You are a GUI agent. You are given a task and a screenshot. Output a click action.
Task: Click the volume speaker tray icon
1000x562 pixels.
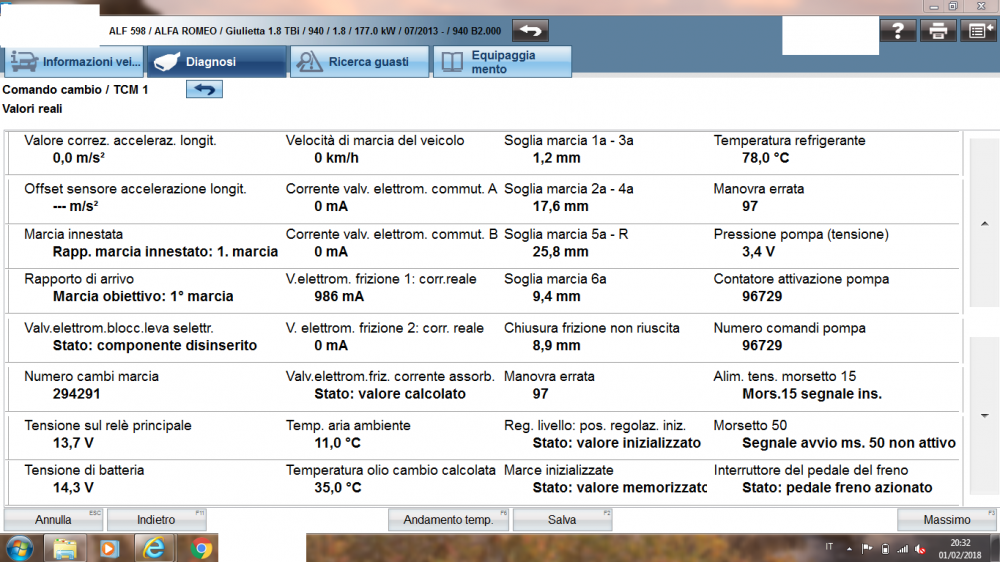click(920, 549)
